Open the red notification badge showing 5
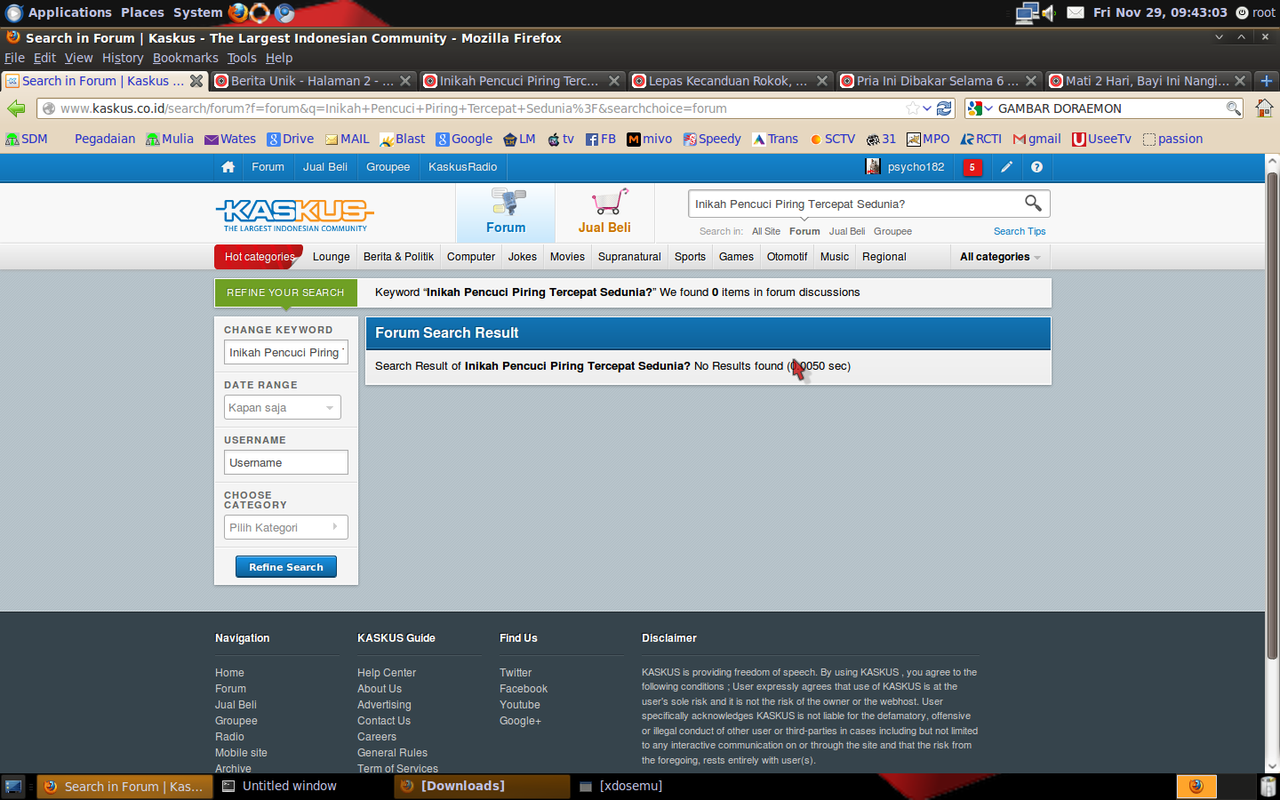 tap(972, 167)
